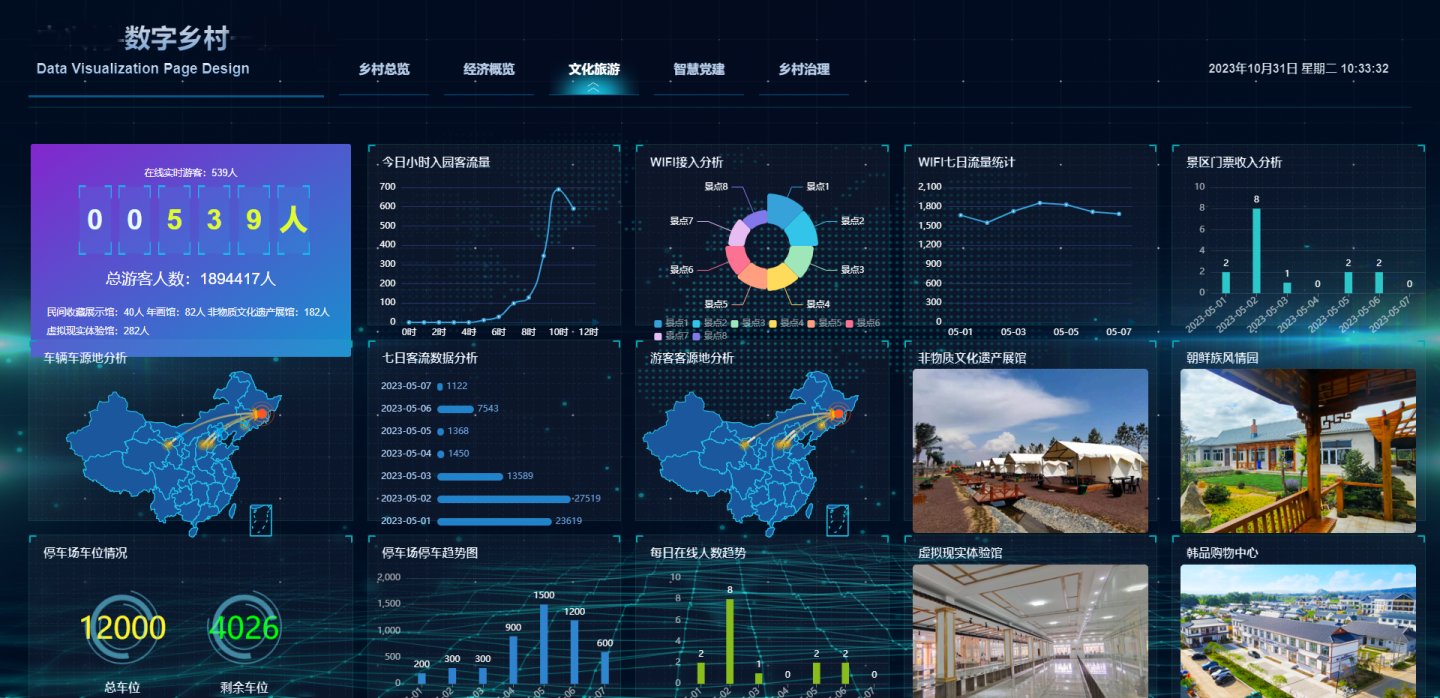The width and height of the screenshot is (1440, 698).
Task: Switch to the 乡村总览 tab
Action: [384, 69]
